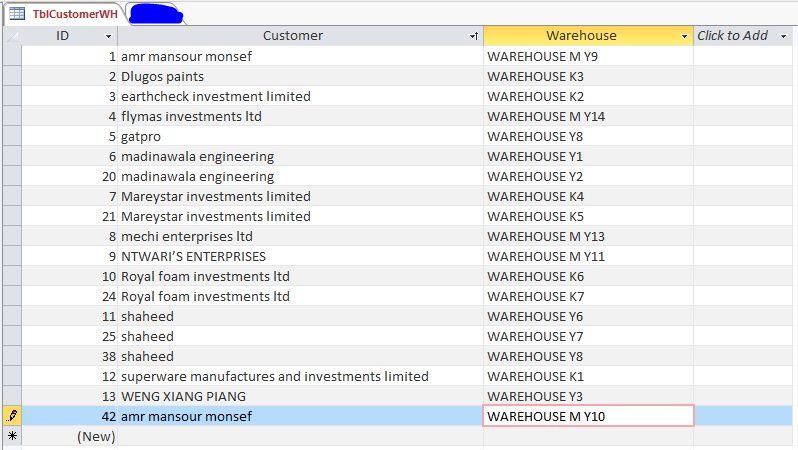The image size is (798, 450).
Task: Switch to the TblCustomerWH tab
Action: pyautogui.click(x=65, y=14)
